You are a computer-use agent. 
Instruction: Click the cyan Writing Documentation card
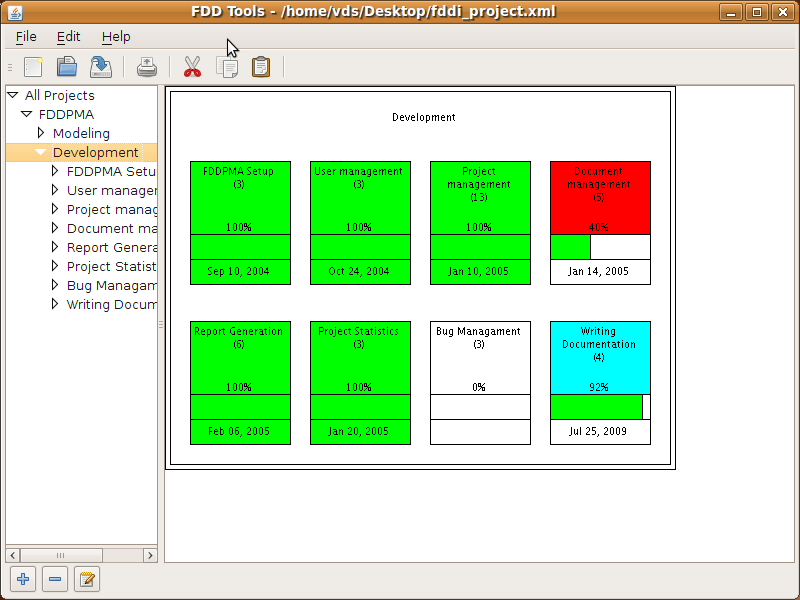[x=600, y=383]
